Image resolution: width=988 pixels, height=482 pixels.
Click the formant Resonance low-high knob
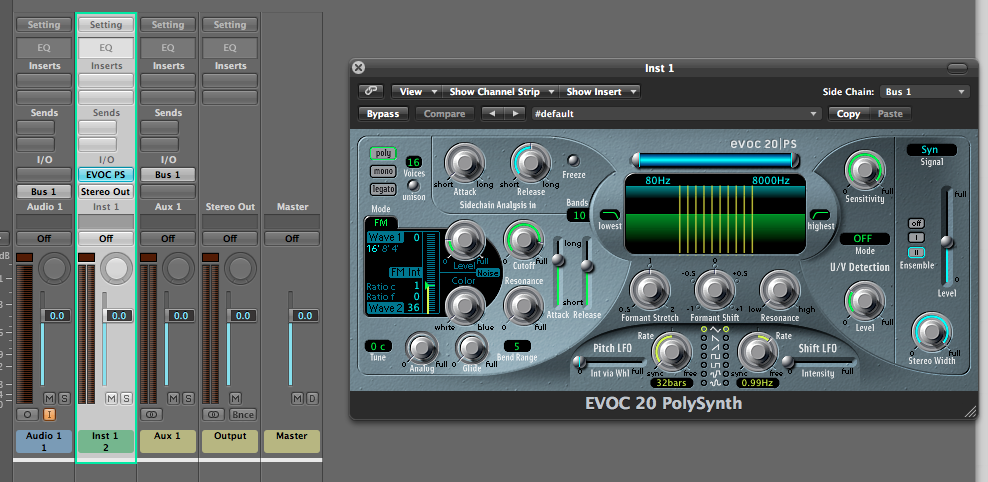pos(780,290)
